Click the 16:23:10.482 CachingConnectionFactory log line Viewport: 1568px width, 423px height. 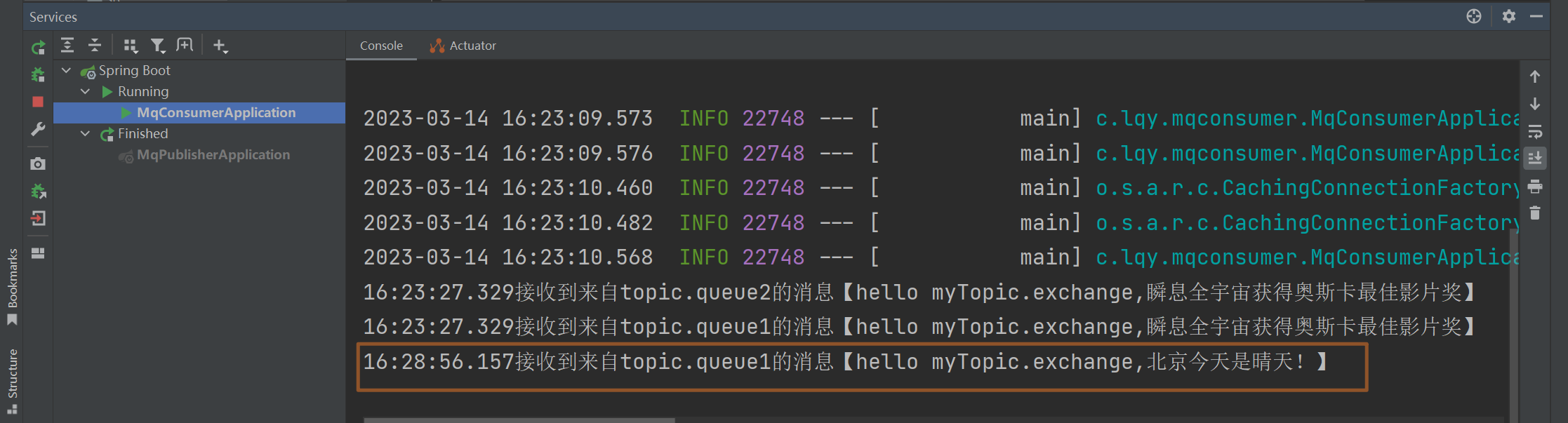[941, 223]
